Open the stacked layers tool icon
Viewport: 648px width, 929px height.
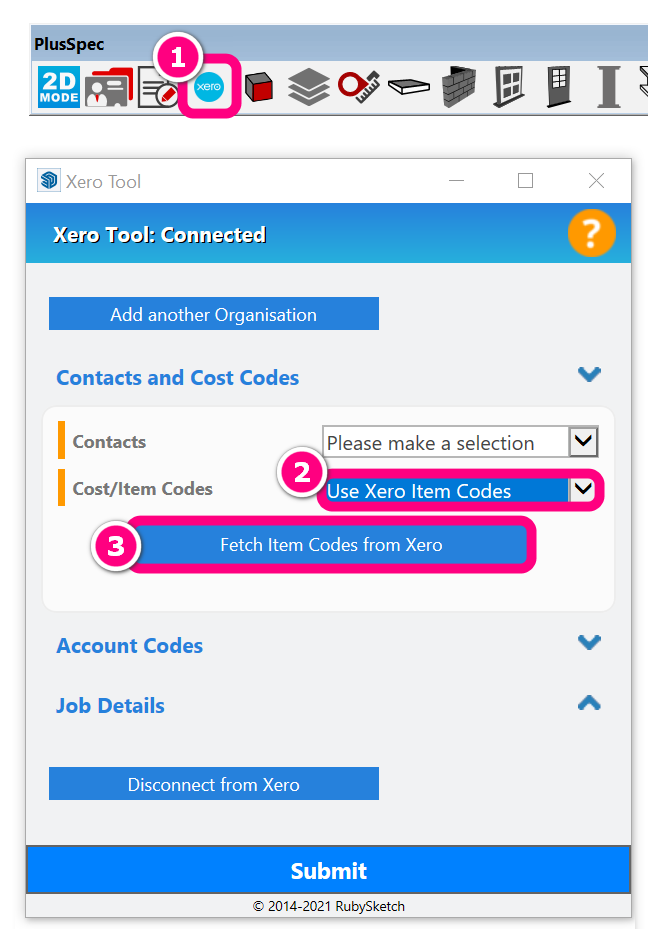[309, 88]
